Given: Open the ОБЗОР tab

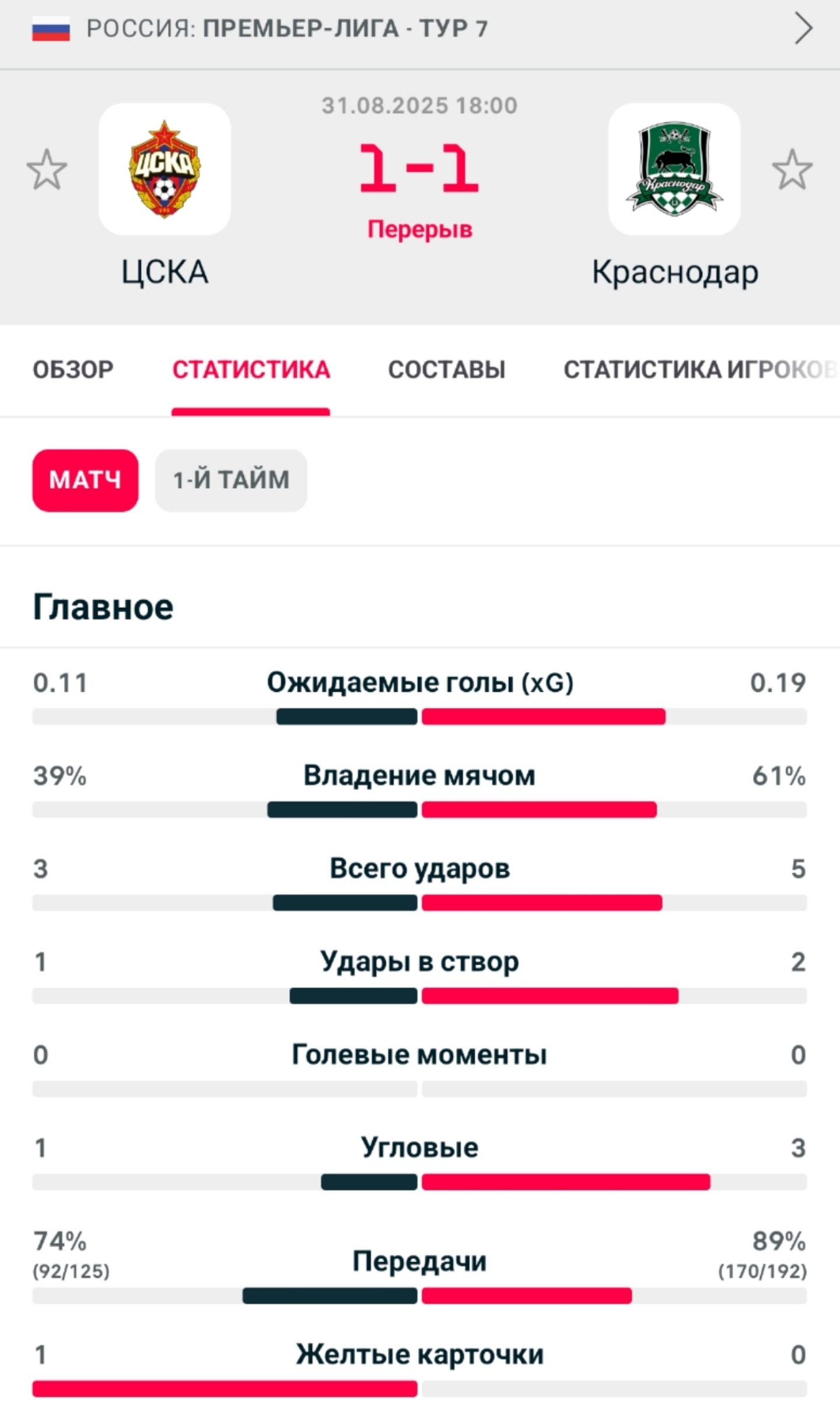Looking at the screenshot, I should (73, 370).
